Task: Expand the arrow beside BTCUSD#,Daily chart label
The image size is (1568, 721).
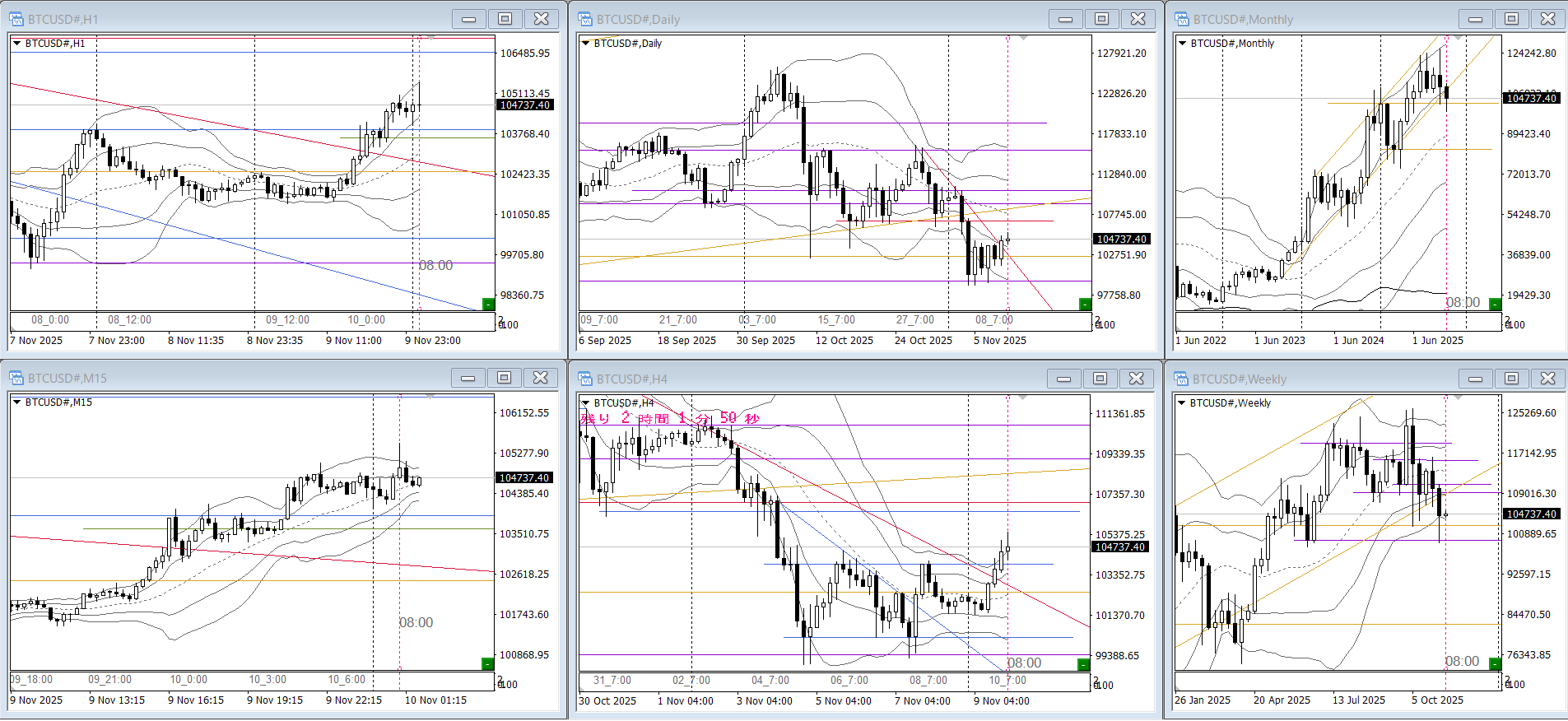Action: tap(586, 43)
